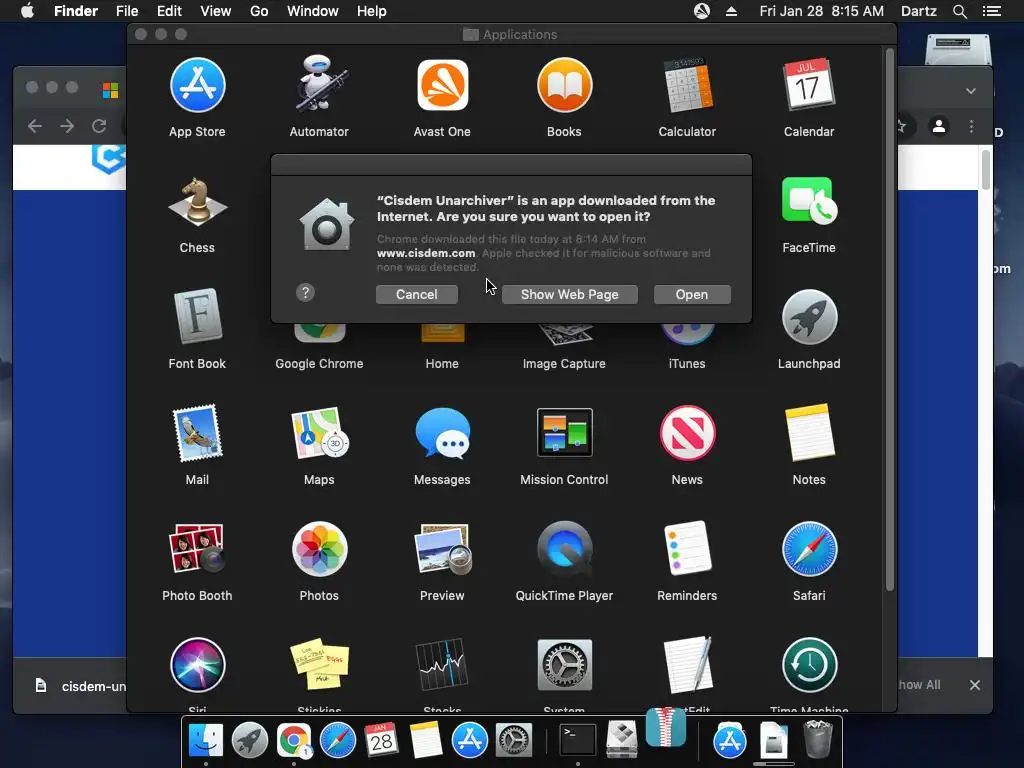
Task: Select the Avast One app
Action: (x=442, y=86)
